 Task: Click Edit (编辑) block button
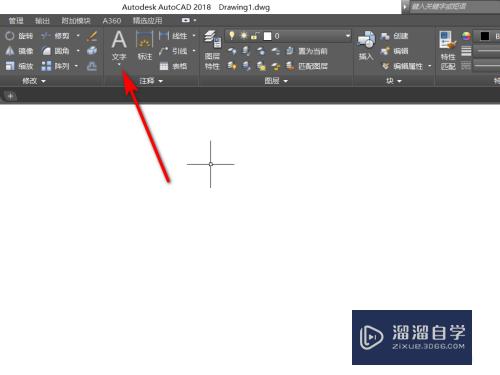pos(394,51)
